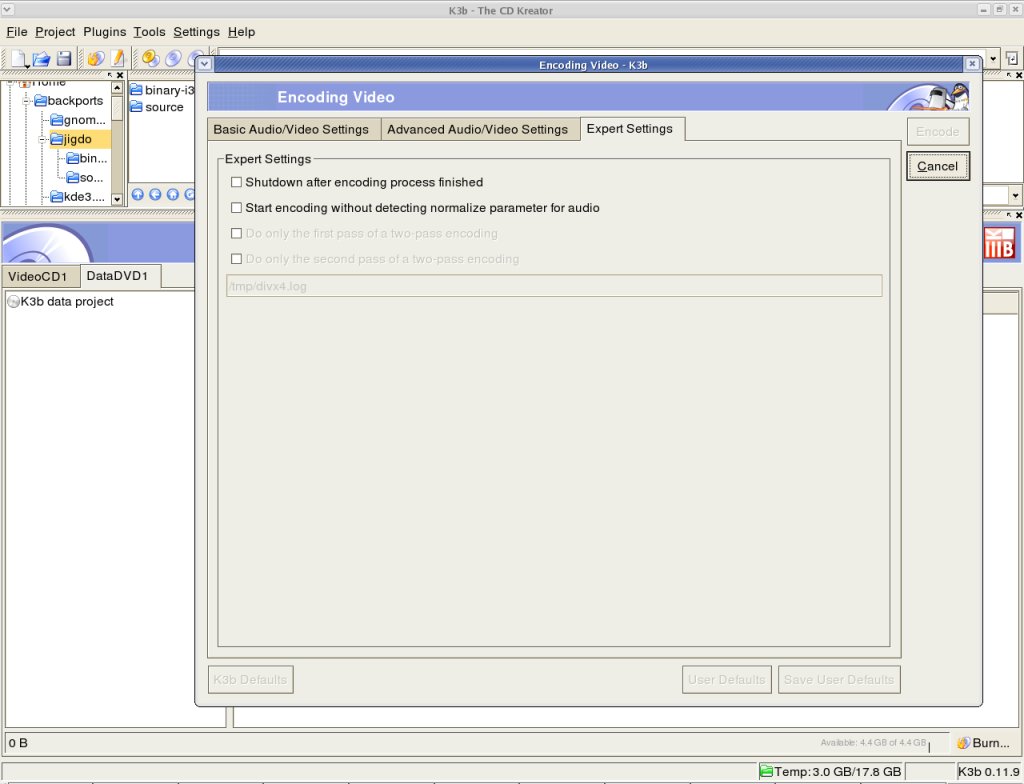Open a project via the folder icon
Viewport: 1024px width, 784px height.
pos(41,59)
